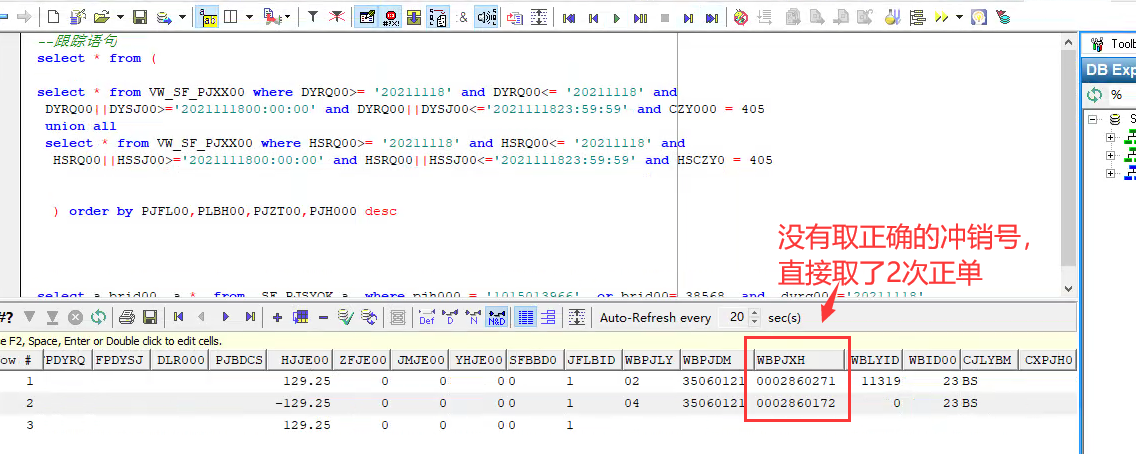Save grid data with floppy icon

tap(150, 316)
